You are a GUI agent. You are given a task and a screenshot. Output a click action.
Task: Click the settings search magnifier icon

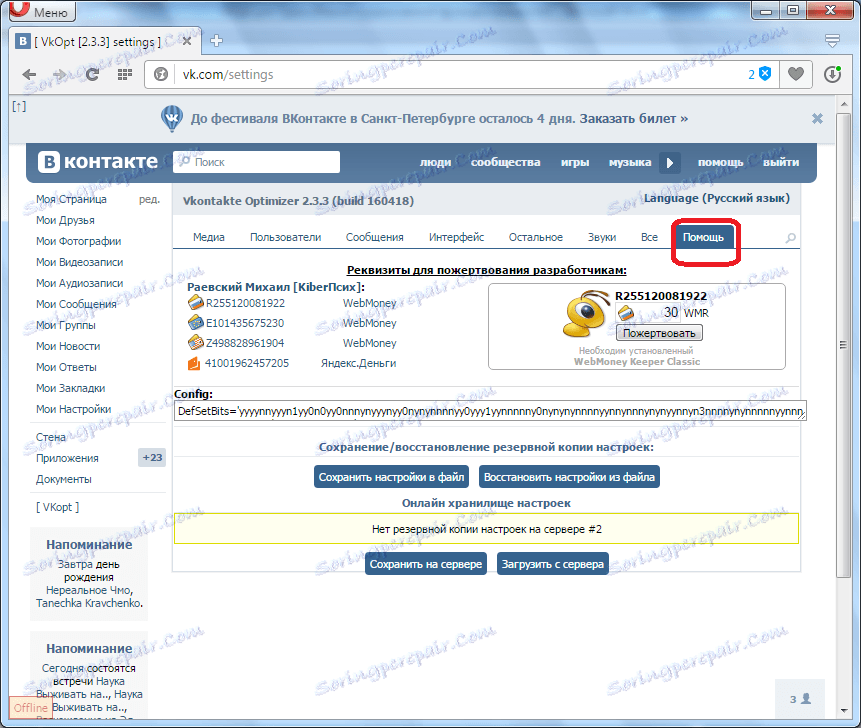tap(791, 238)
